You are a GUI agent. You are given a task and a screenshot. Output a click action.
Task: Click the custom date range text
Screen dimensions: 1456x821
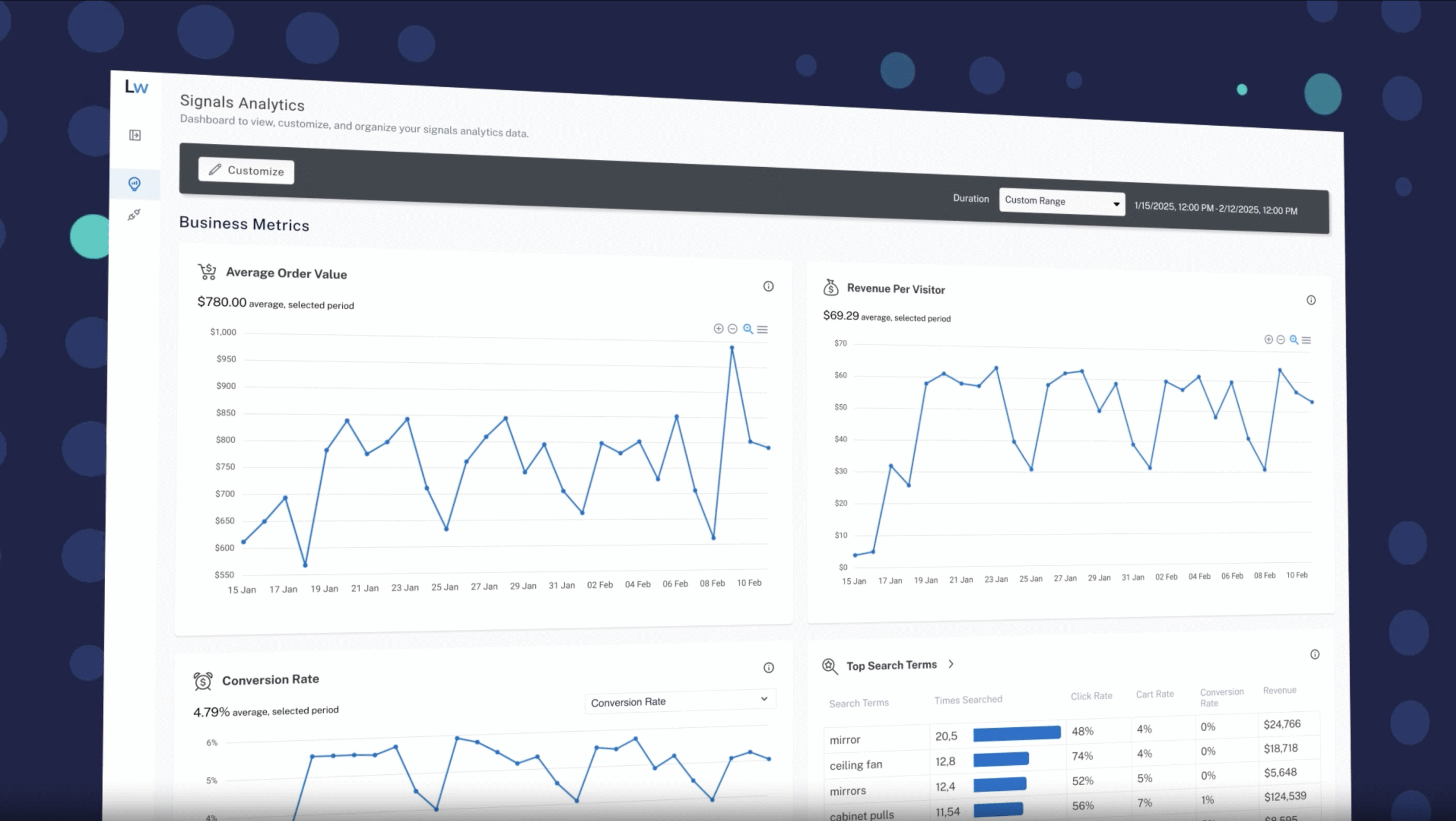coord(1215,208)
